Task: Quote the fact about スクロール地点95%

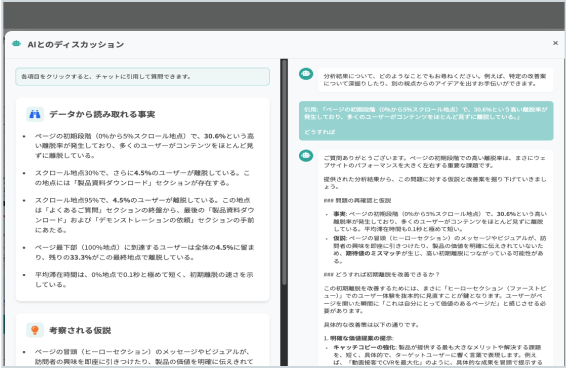Action: click(144, 215)
